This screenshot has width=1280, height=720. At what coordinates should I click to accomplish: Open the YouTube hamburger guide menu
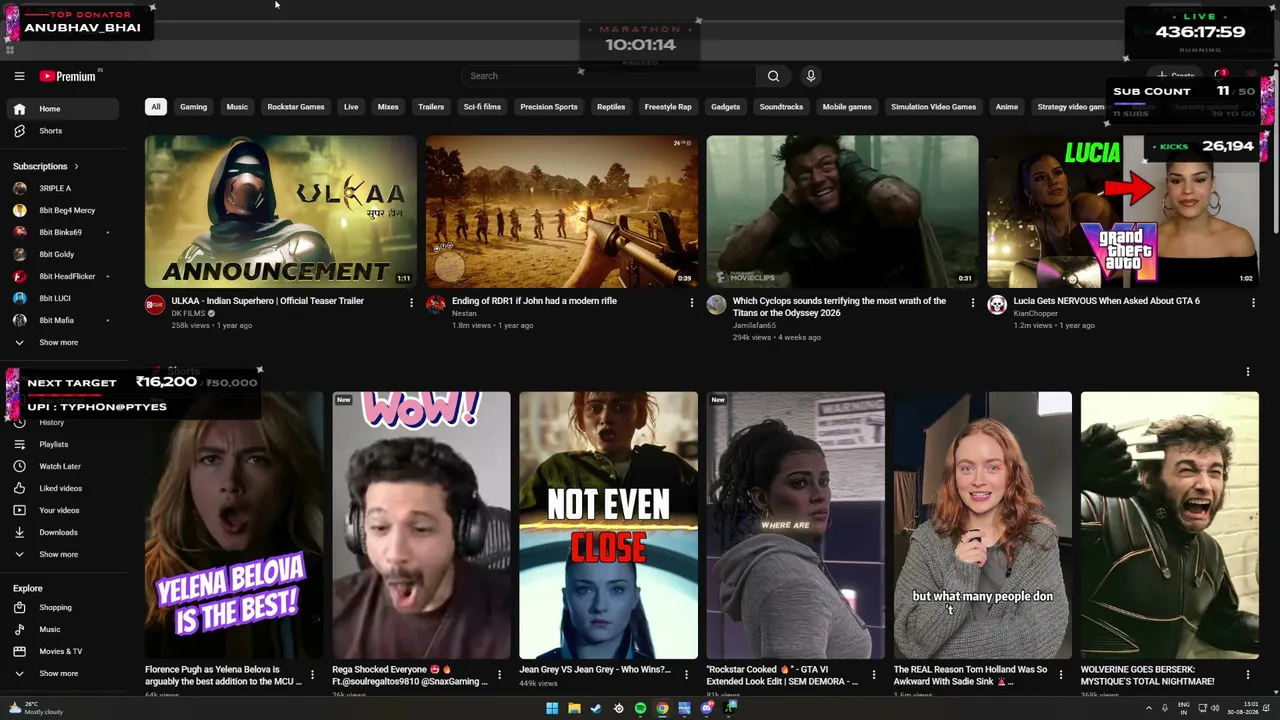coord(19,76)
